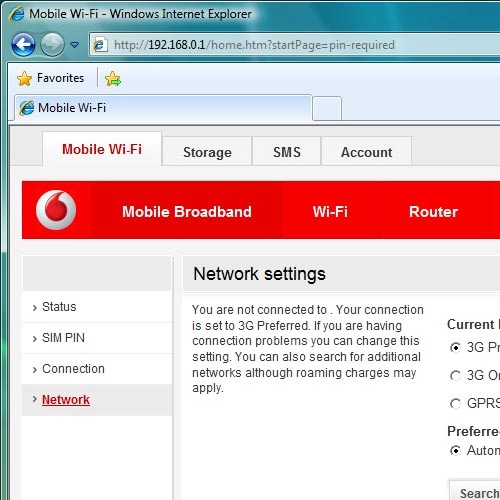Click the Favorites star icon
This screenshot has height=500, width=500.
(x=24, y=79)
